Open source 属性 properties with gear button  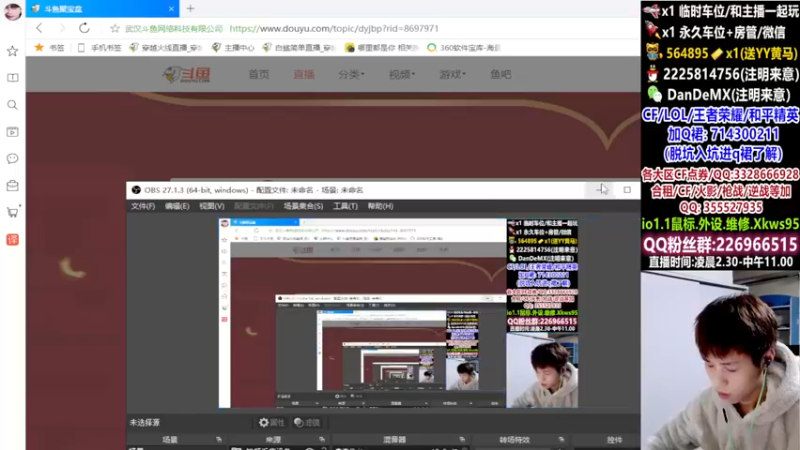(271, 422)
